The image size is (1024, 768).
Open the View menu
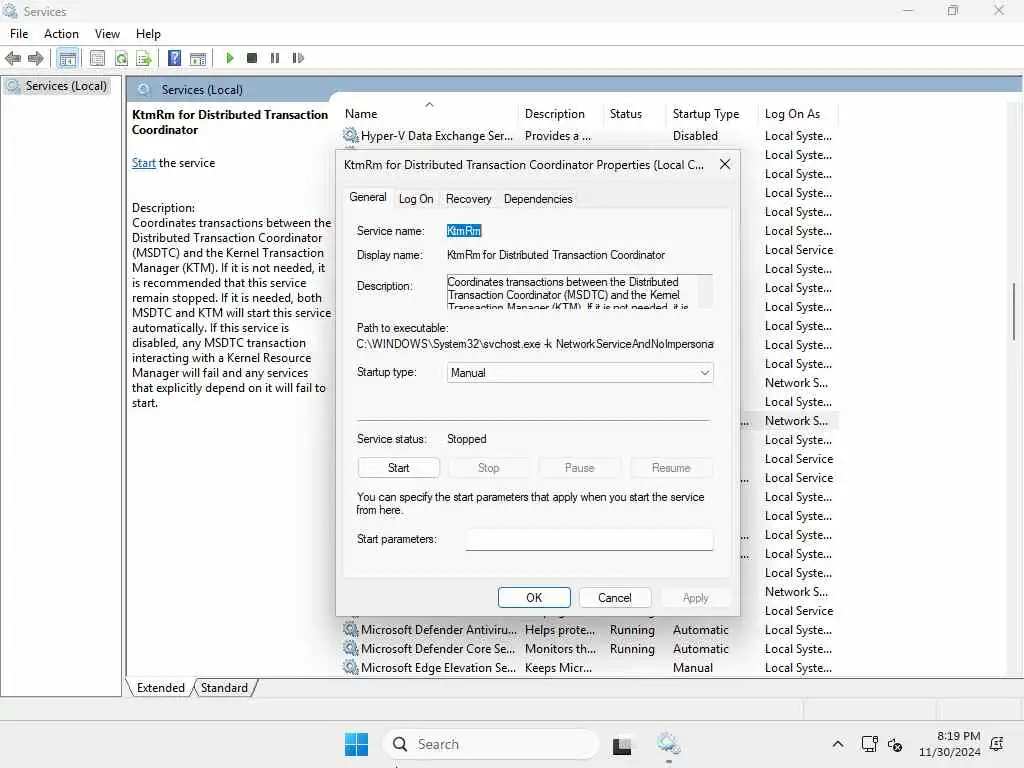[107, 34]
